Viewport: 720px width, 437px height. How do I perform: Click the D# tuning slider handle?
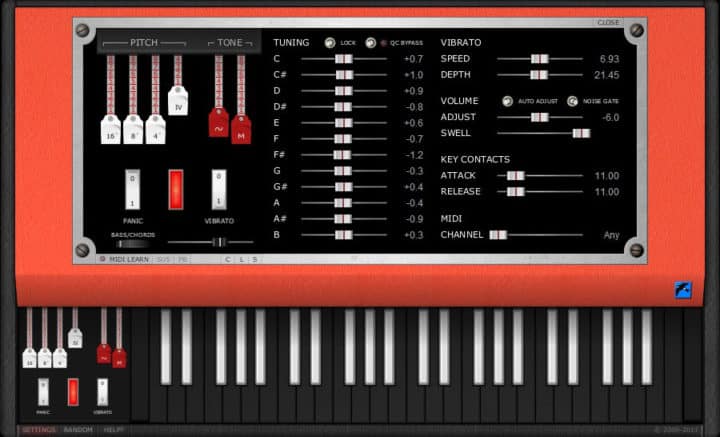click(343, 107)
